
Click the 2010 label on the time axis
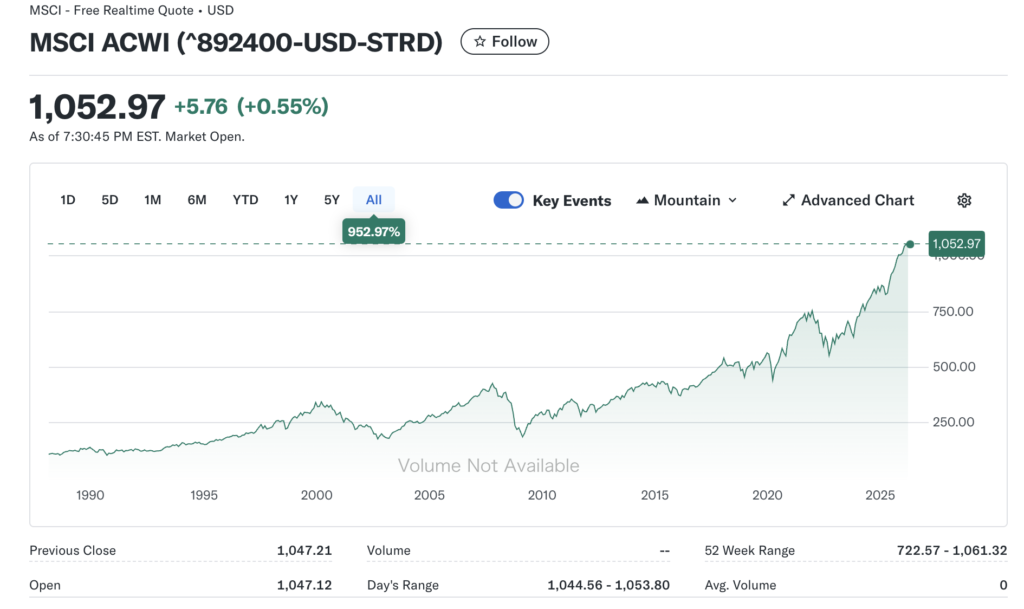542,495
